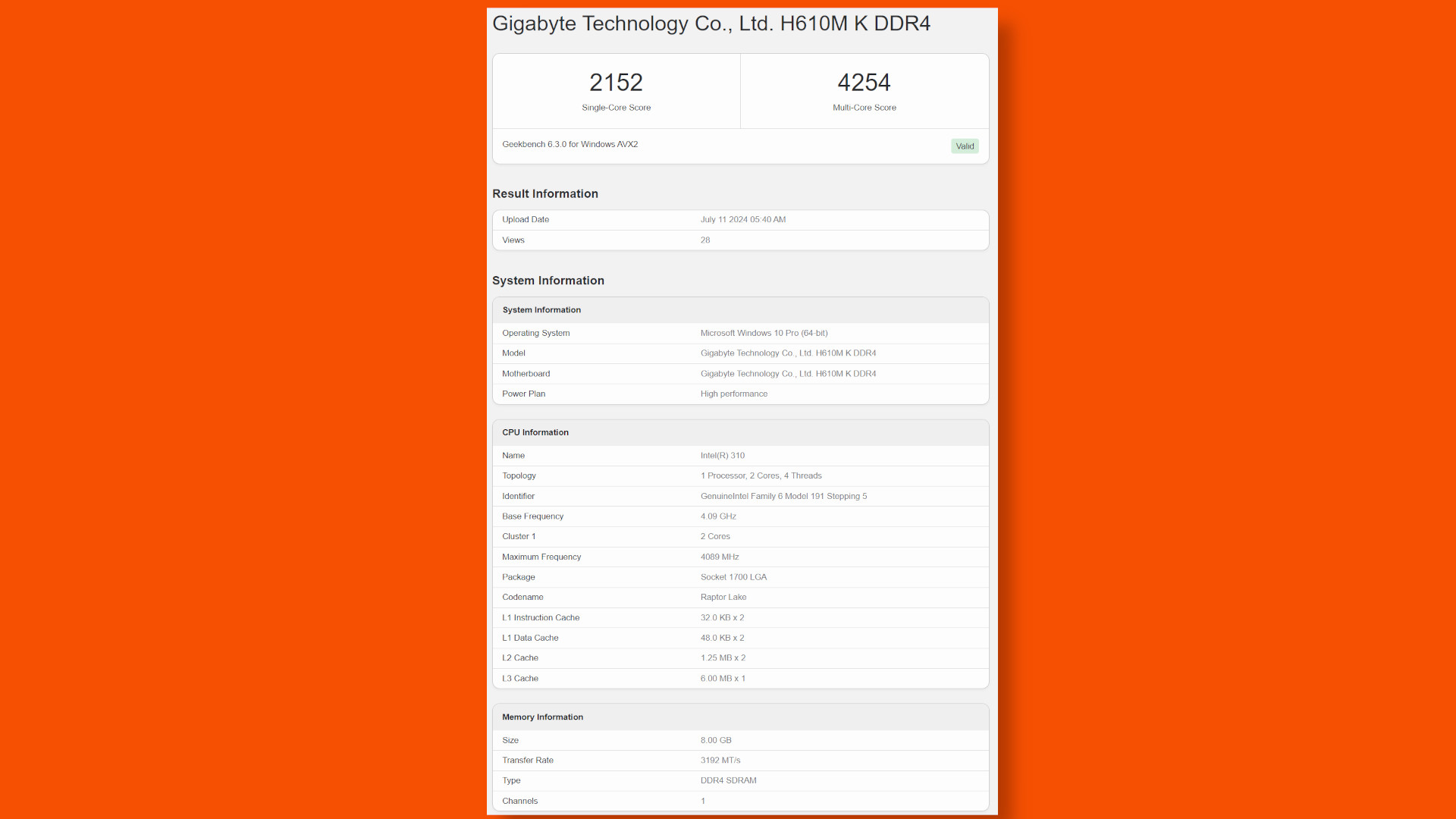Click the 2 Cores value
Viewport: 1456px width, 819px height.
click(x=715, y=537)
